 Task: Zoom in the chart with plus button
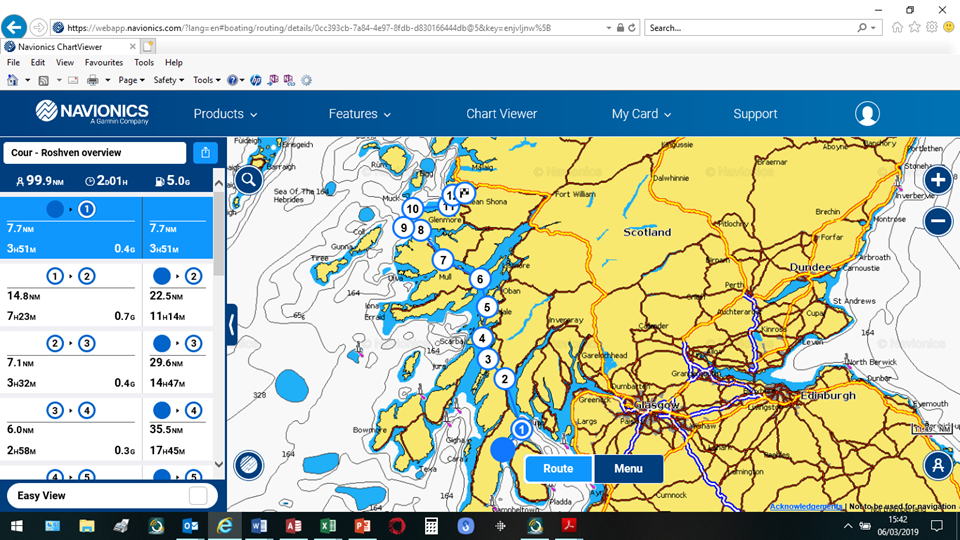pos(938,180)
